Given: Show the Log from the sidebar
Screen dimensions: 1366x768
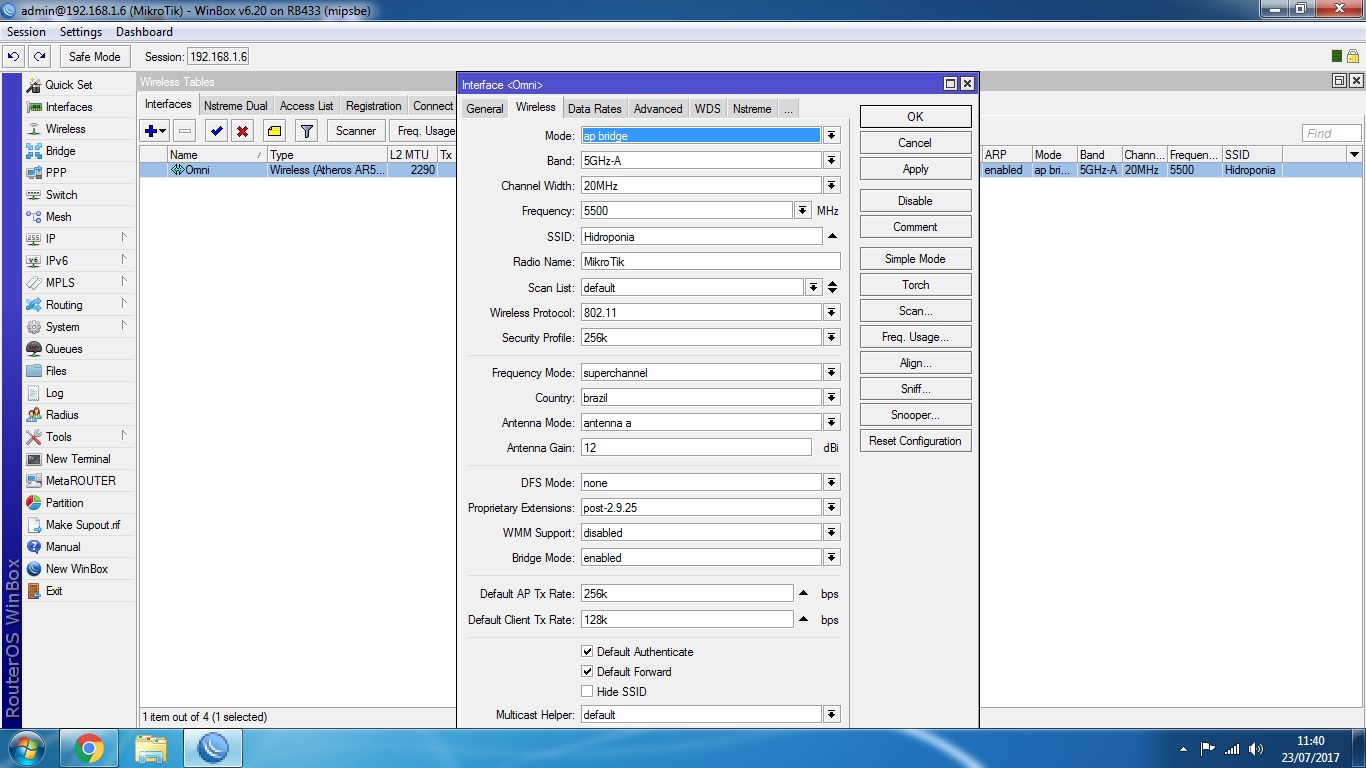Looking at the screenshot, I should coord(54,393).
